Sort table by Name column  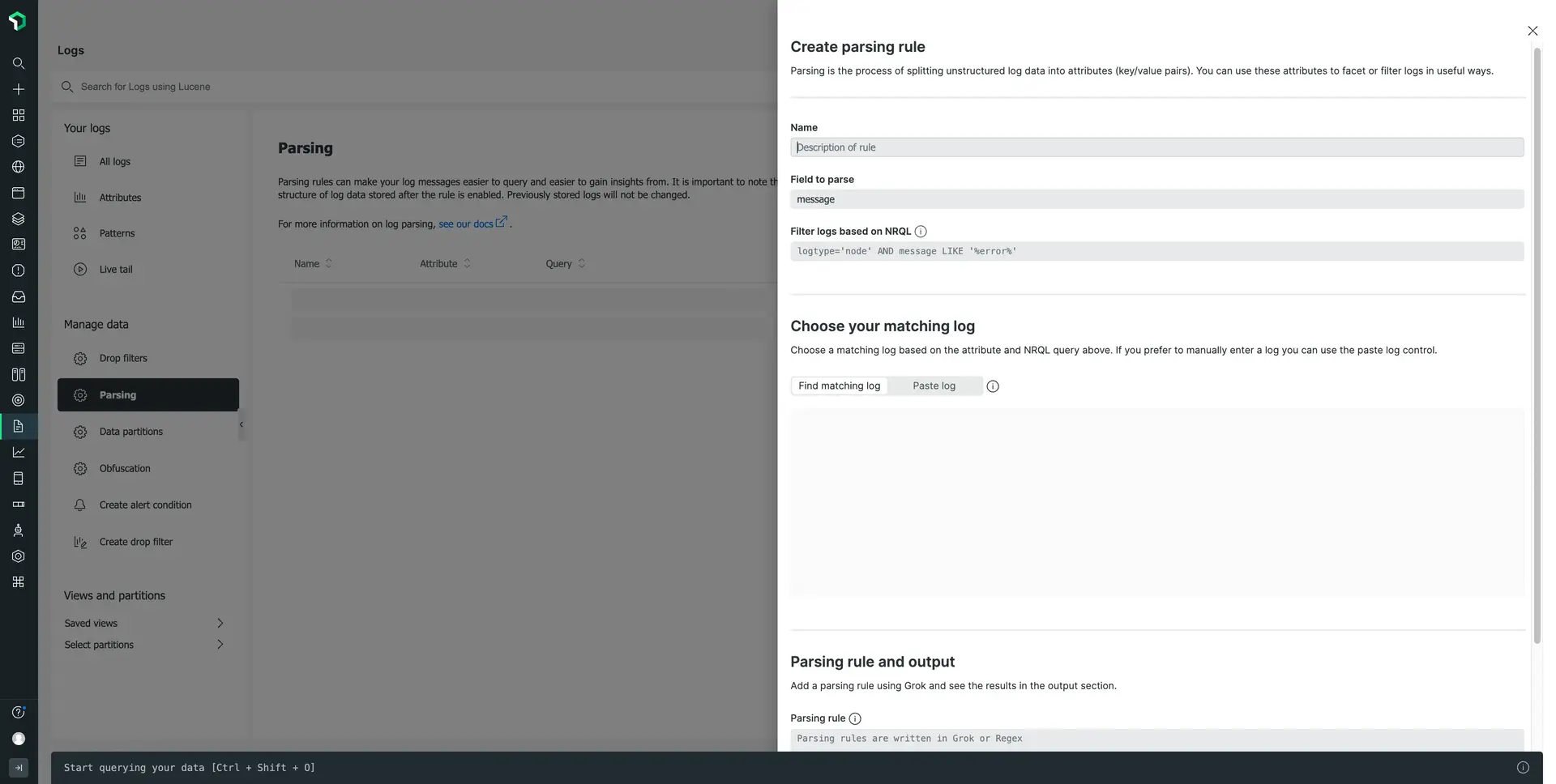313,263
